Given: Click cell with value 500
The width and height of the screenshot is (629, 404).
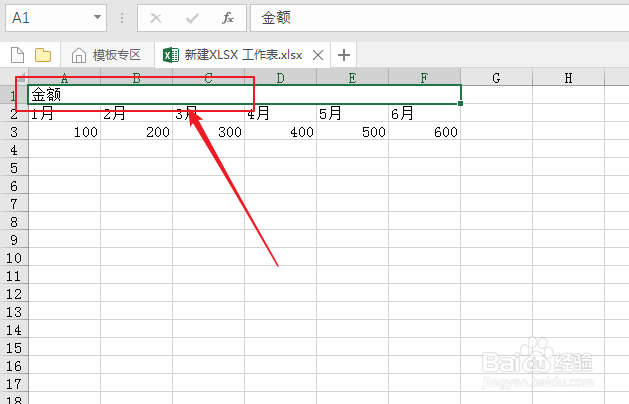Looking at the screenshot, I should point(353,132).
